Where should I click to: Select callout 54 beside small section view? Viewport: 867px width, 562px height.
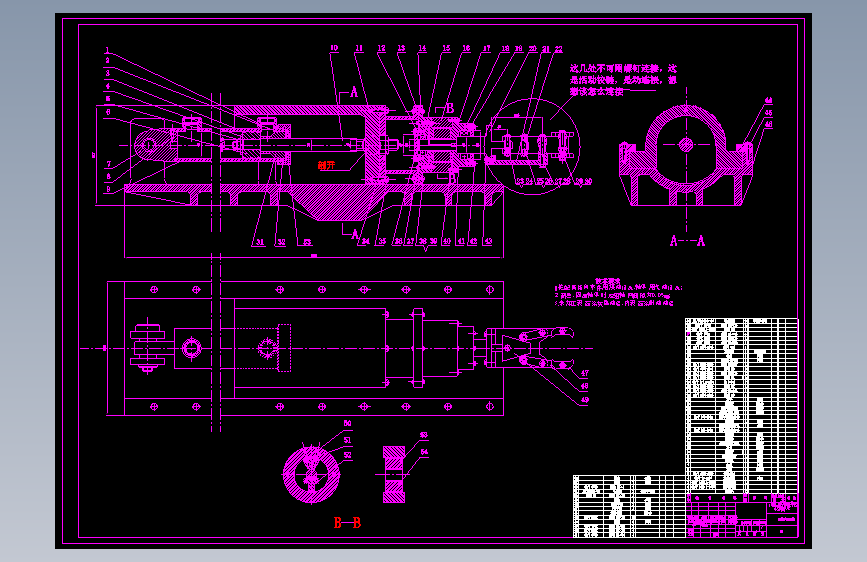point(424,452)
